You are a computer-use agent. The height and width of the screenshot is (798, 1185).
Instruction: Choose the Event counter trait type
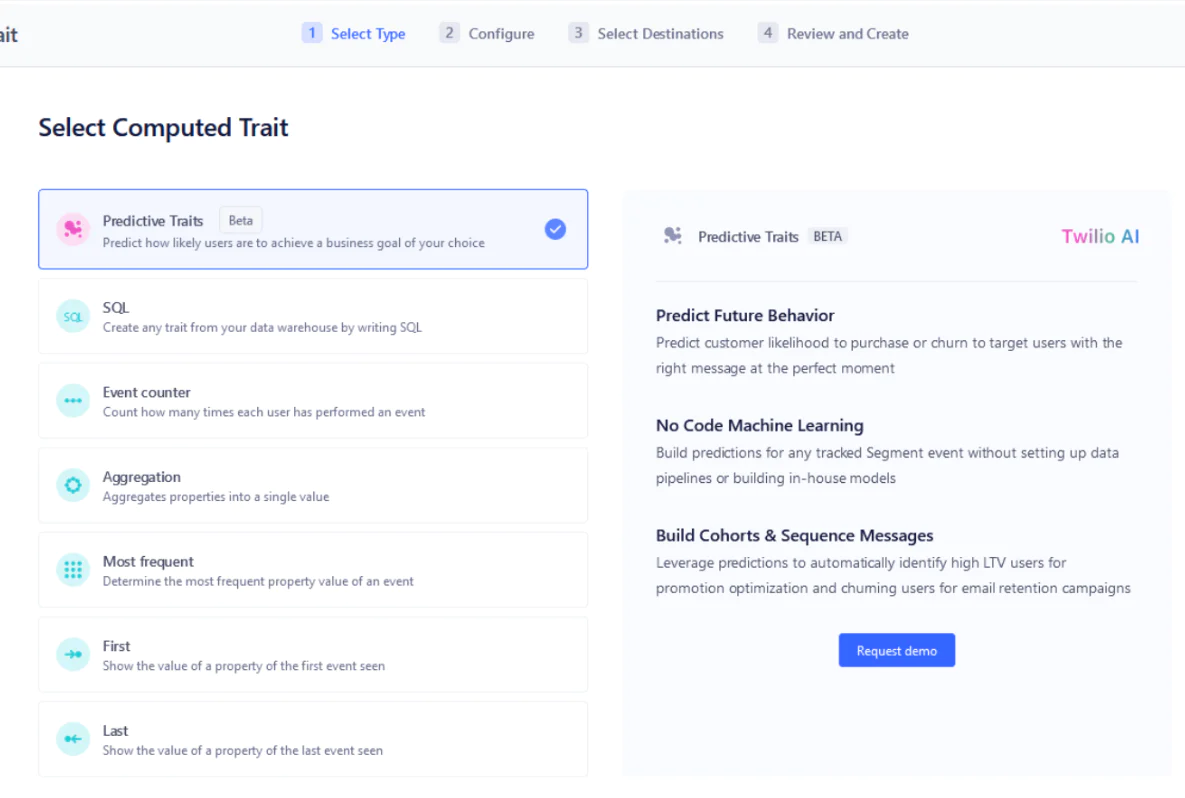[312, 401]
